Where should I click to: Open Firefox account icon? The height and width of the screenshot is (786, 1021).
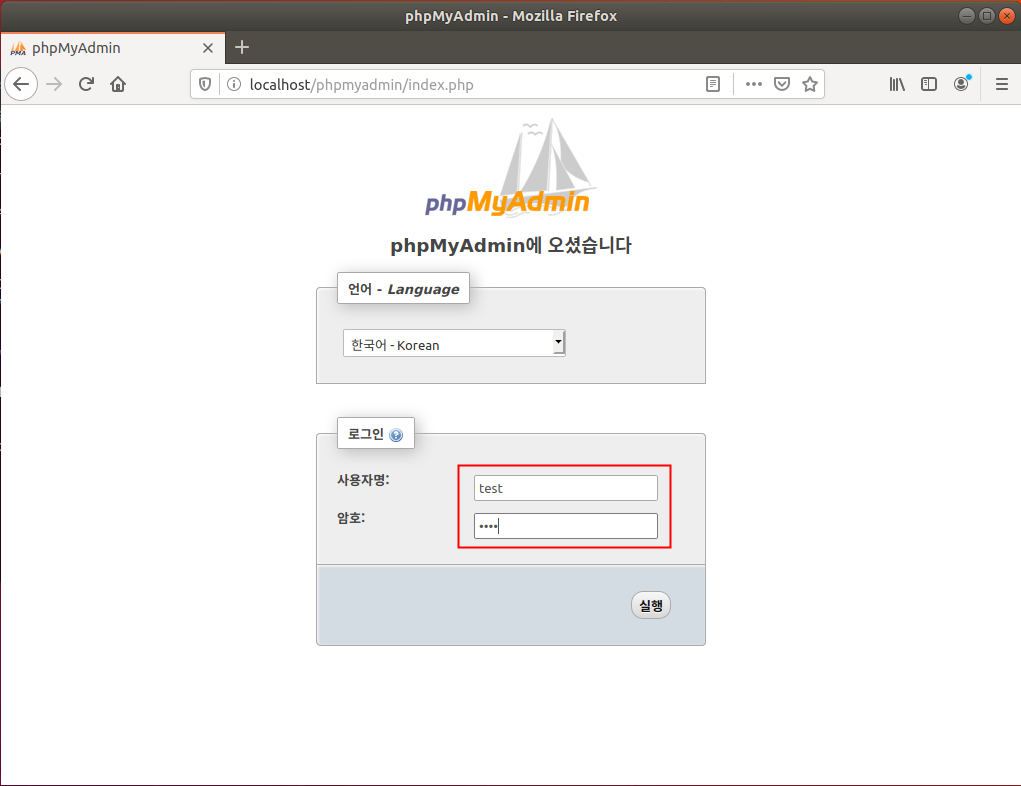962,83
